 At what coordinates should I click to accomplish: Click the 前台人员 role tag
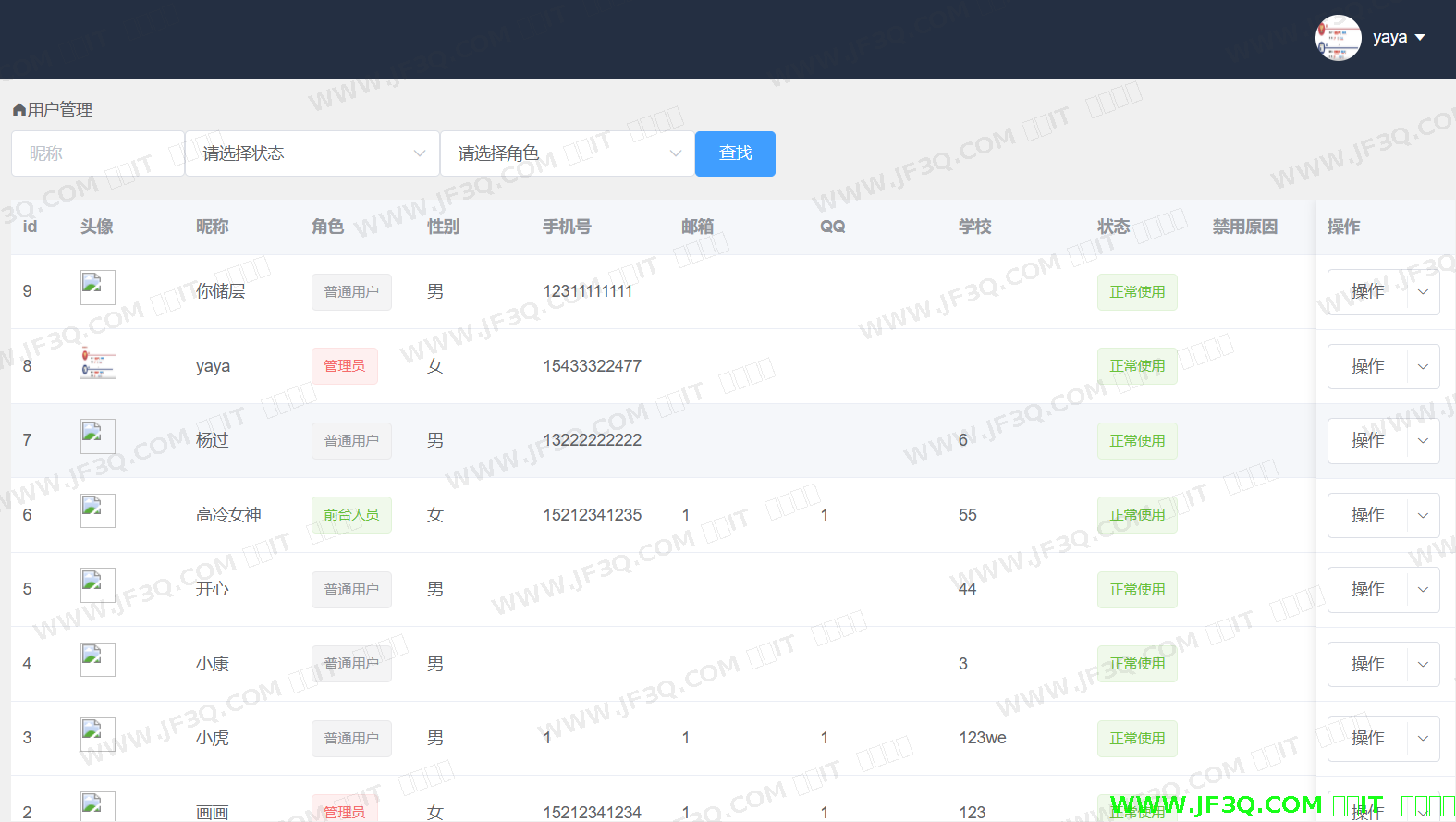pos(351,515)
